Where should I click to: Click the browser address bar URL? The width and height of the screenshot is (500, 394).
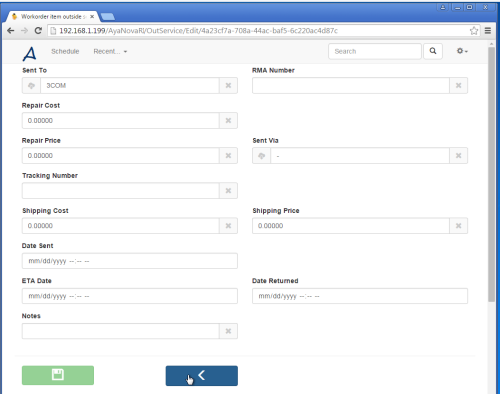coord(198,31)
